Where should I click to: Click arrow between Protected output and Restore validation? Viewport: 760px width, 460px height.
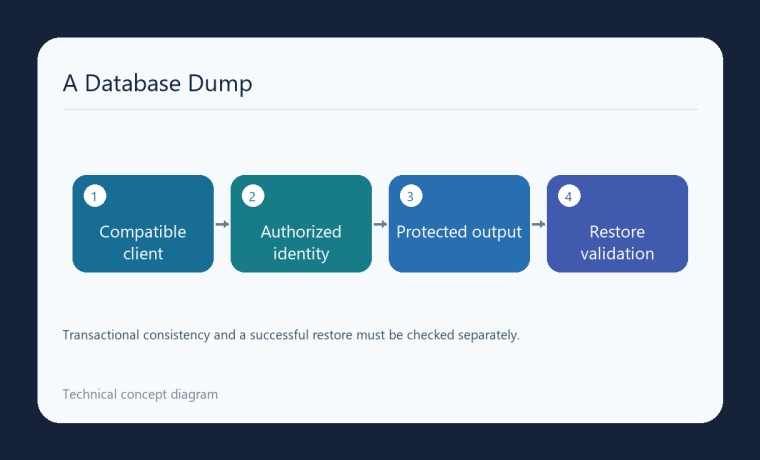click(538, 224)
